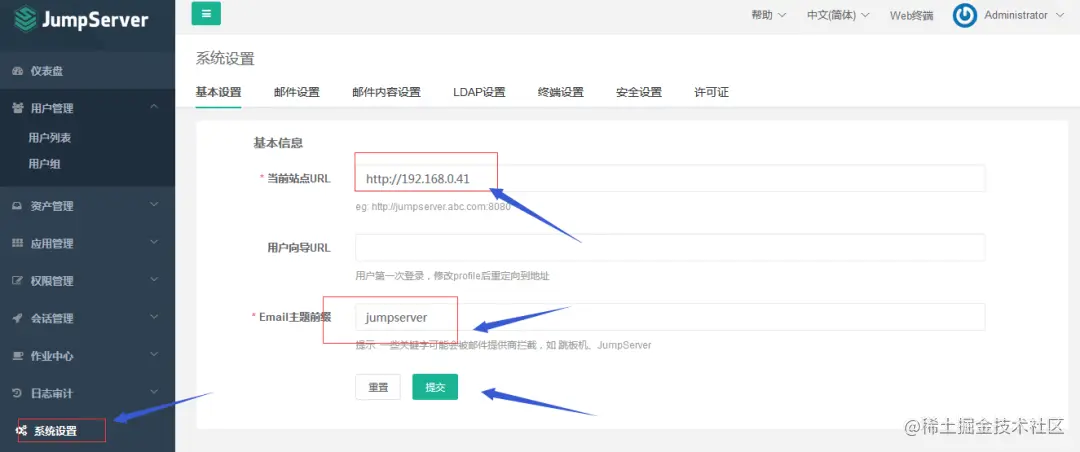Viewport: 1080px width, 452px height.
Task: Click the 重置 reset button
Action: coord(378,387)
